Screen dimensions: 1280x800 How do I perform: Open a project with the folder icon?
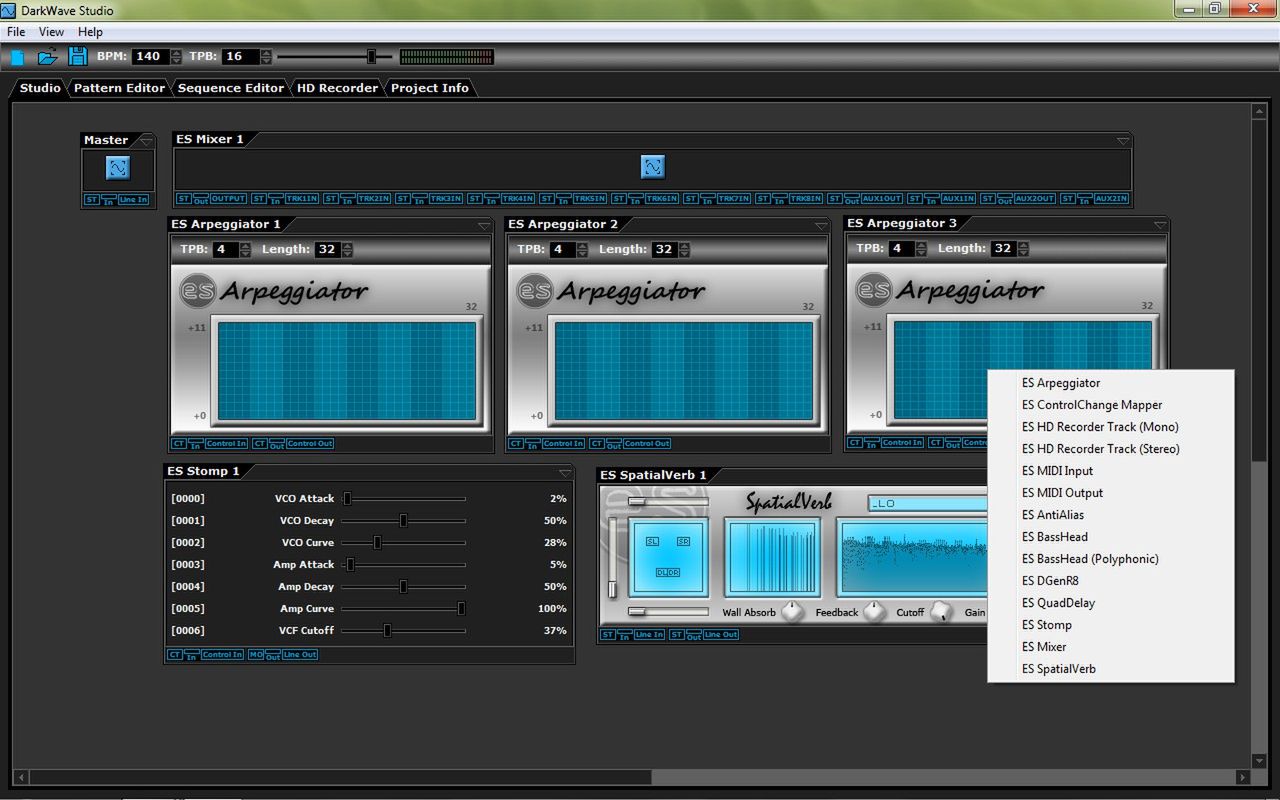tap(47, 57)
